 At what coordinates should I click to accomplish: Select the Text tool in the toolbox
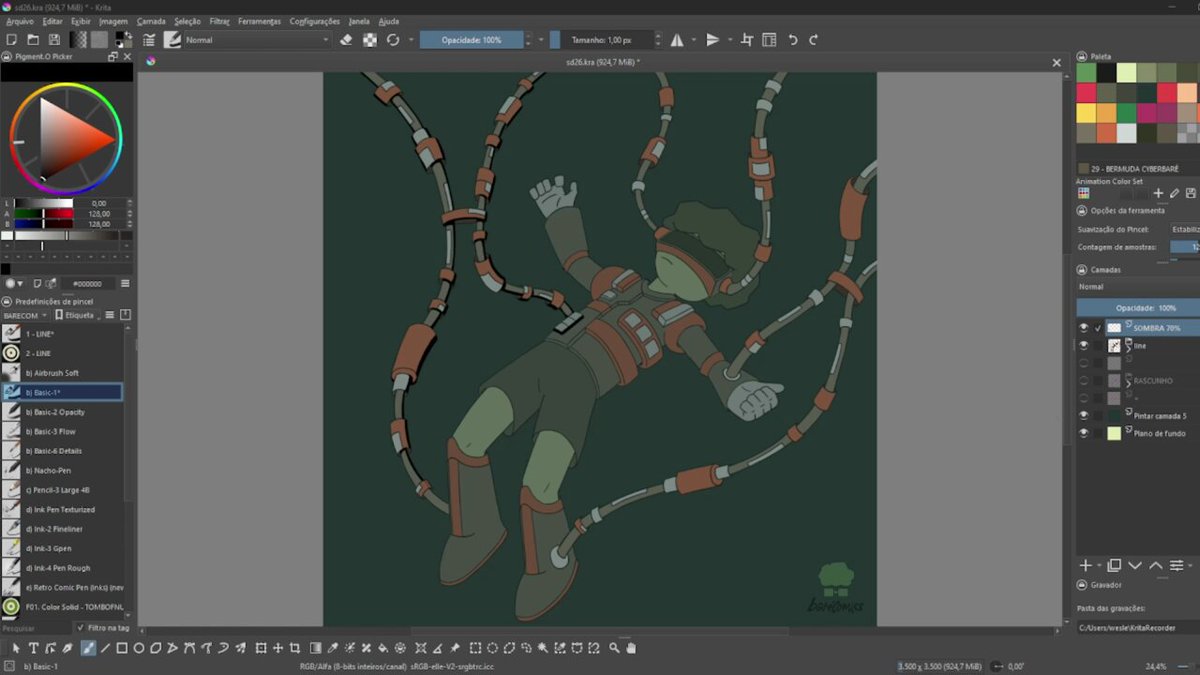pyautogui.click(x=34, y=648)
